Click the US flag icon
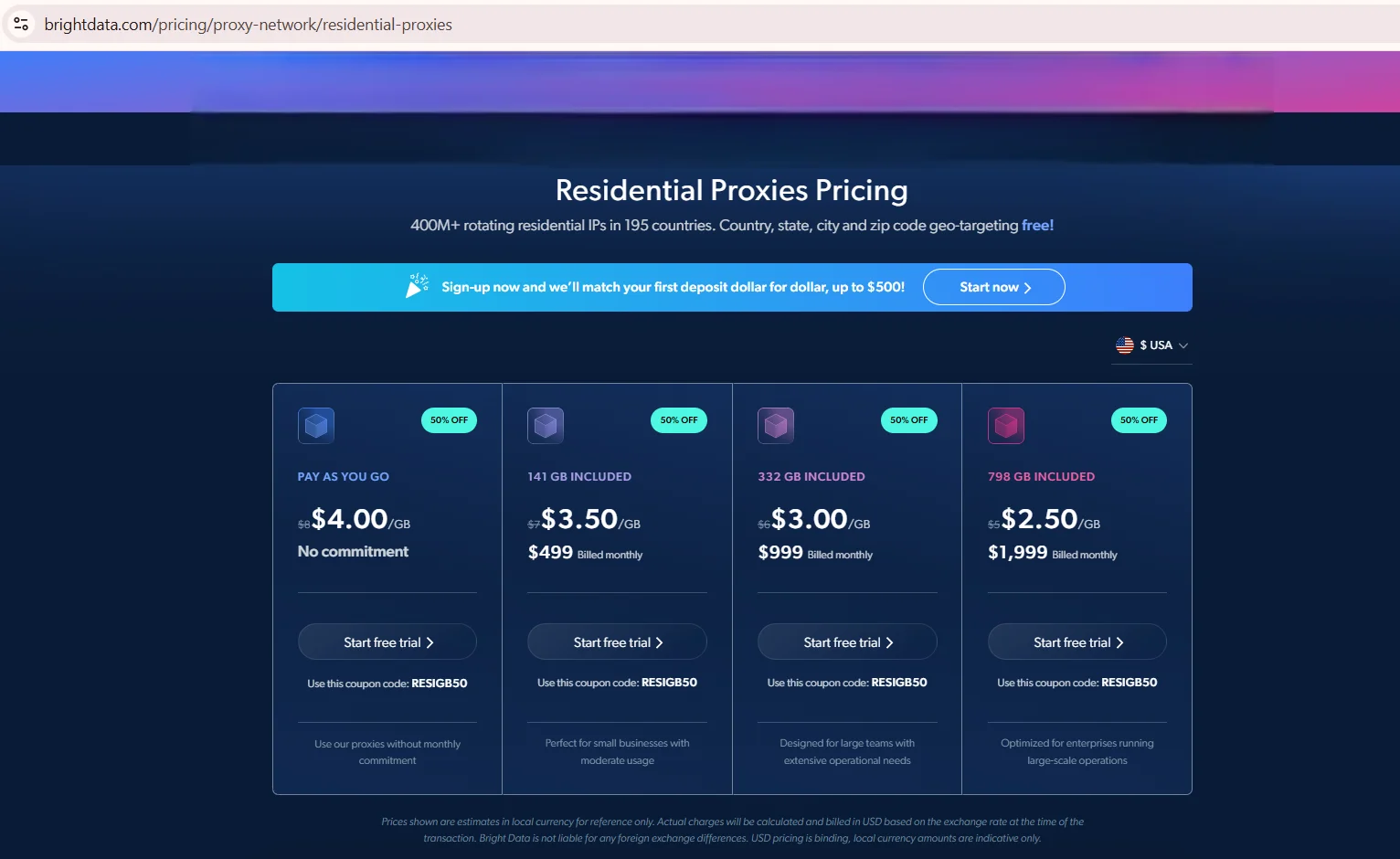 [1124, 345]
